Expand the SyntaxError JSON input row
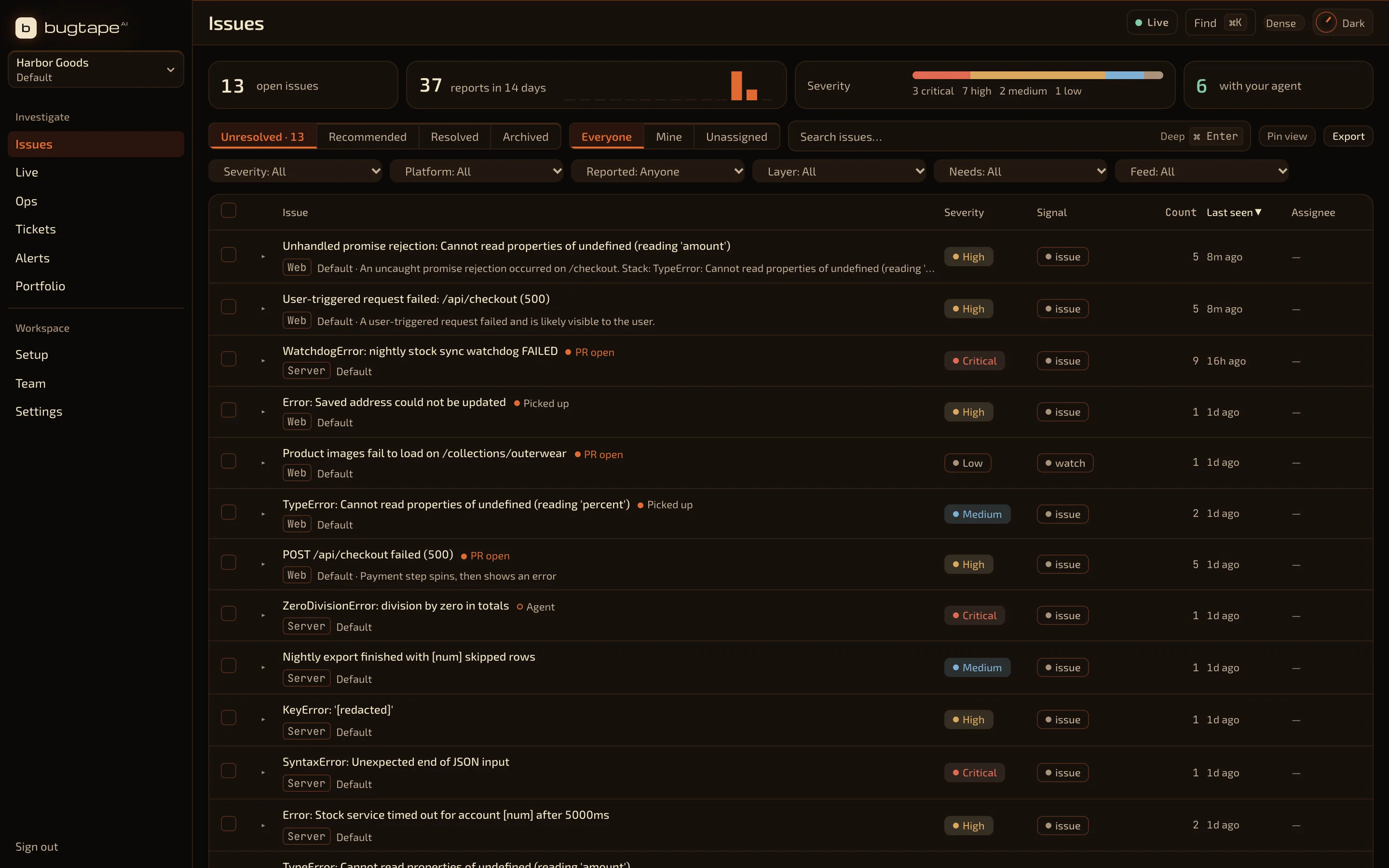Viewport: 1389px width, 868px height. (263, 773)
